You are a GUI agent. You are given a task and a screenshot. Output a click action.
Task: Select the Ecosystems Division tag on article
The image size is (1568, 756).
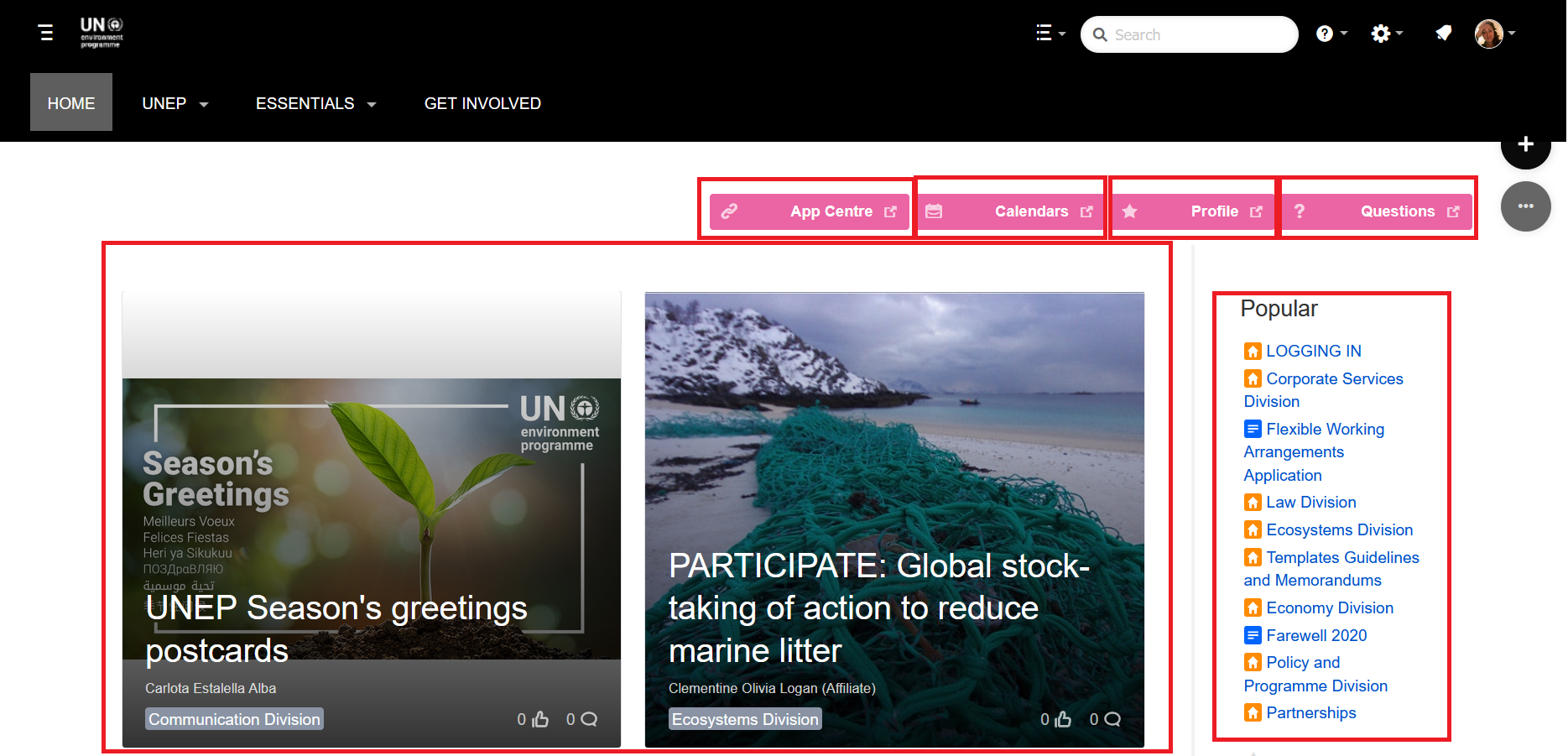pyautogui.click(x=745, y=719)
